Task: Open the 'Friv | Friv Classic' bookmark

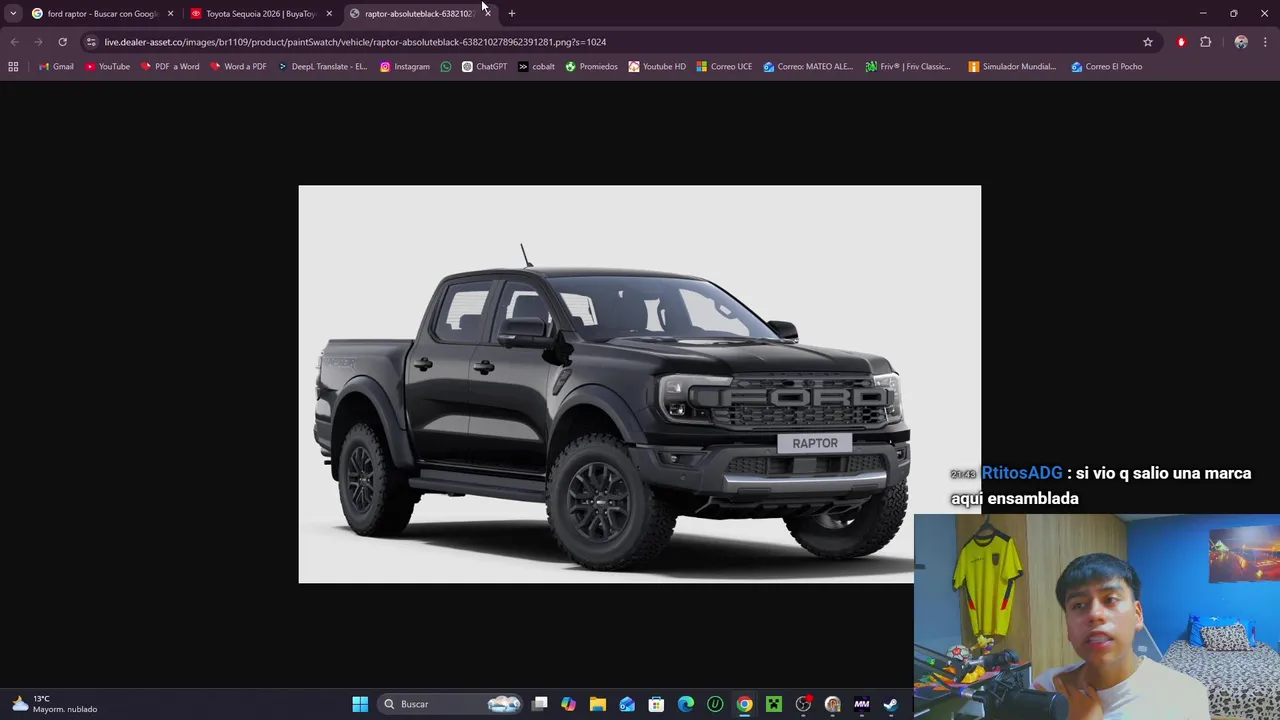Action: (x=908, y=67)
